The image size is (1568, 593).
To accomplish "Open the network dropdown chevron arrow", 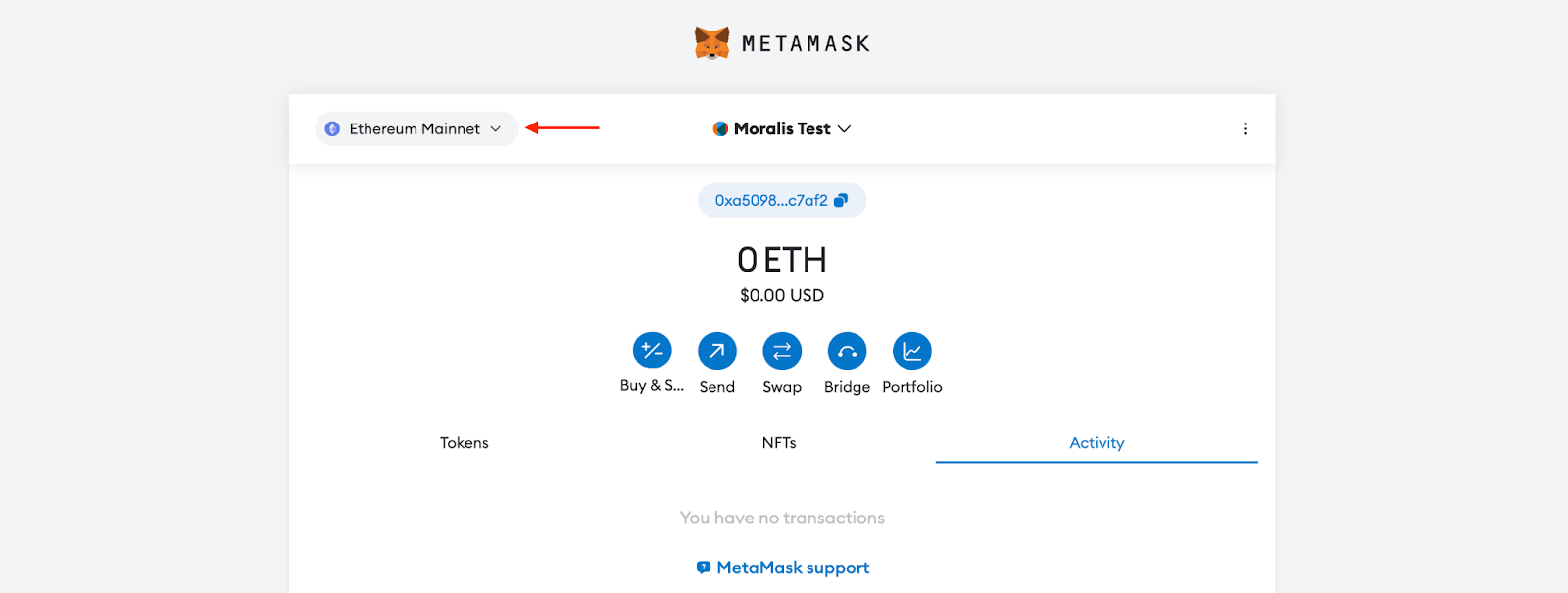I will point(496,128).
